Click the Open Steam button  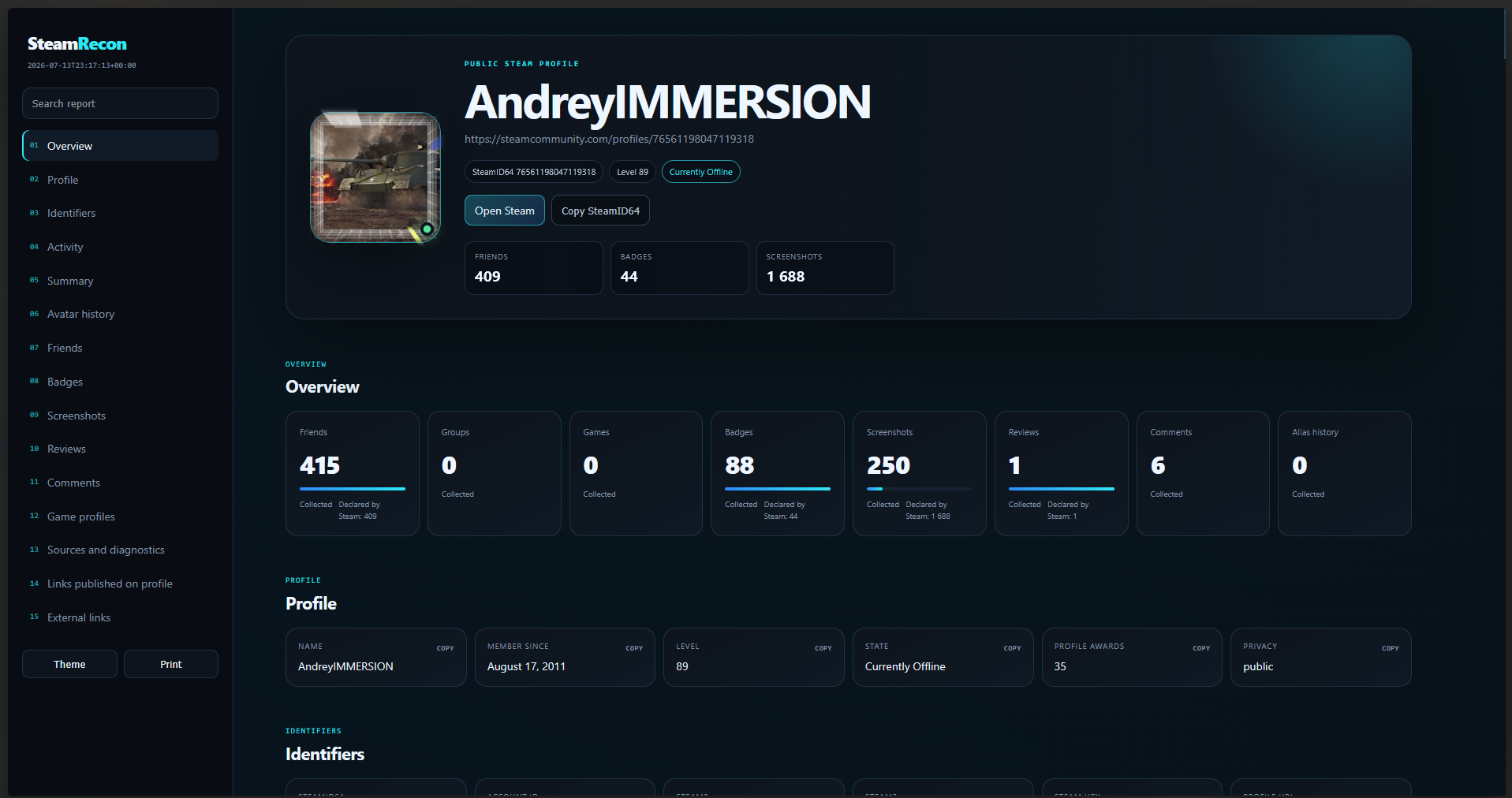(505, 211)
